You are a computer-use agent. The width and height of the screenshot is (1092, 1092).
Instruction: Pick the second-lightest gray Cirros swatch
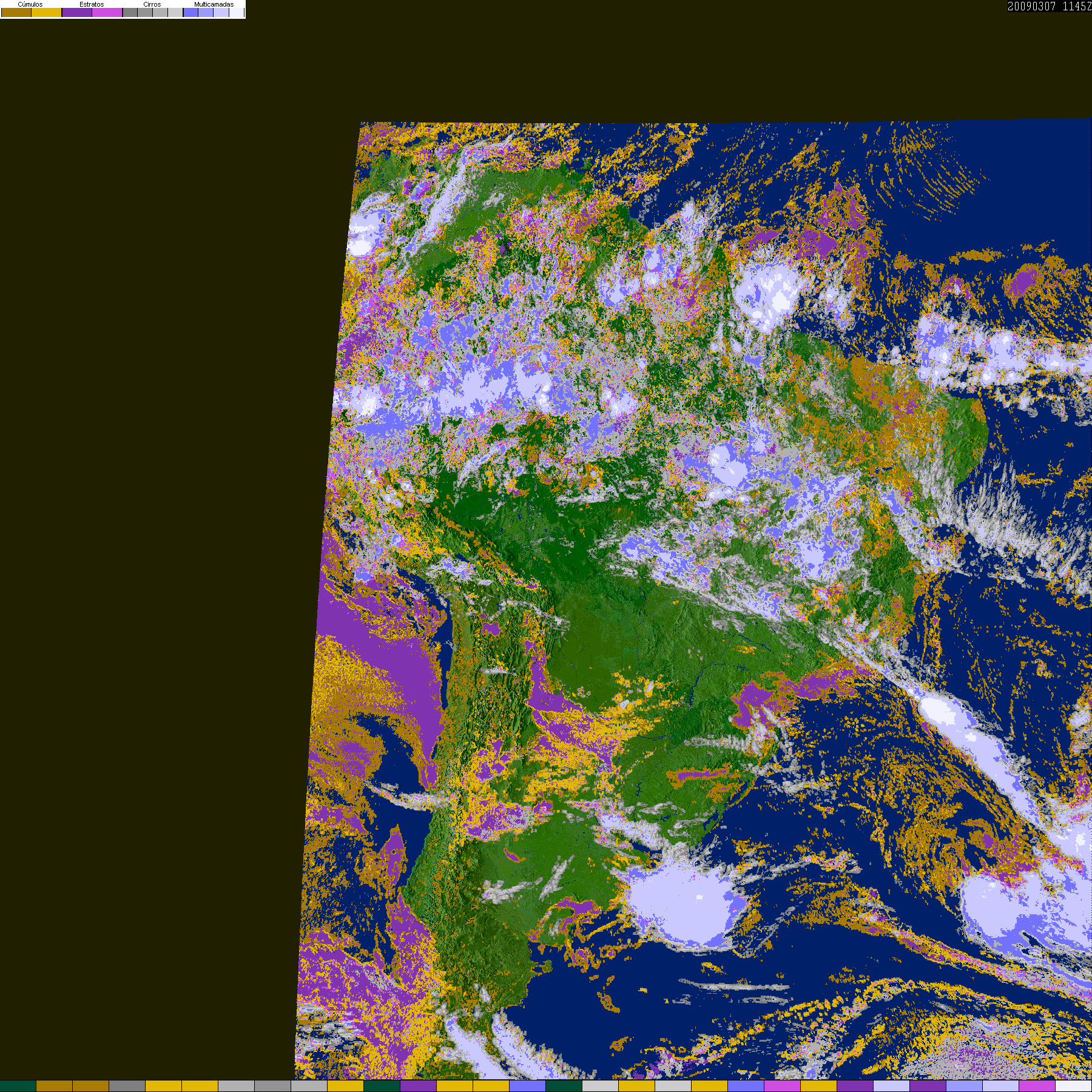160,13
